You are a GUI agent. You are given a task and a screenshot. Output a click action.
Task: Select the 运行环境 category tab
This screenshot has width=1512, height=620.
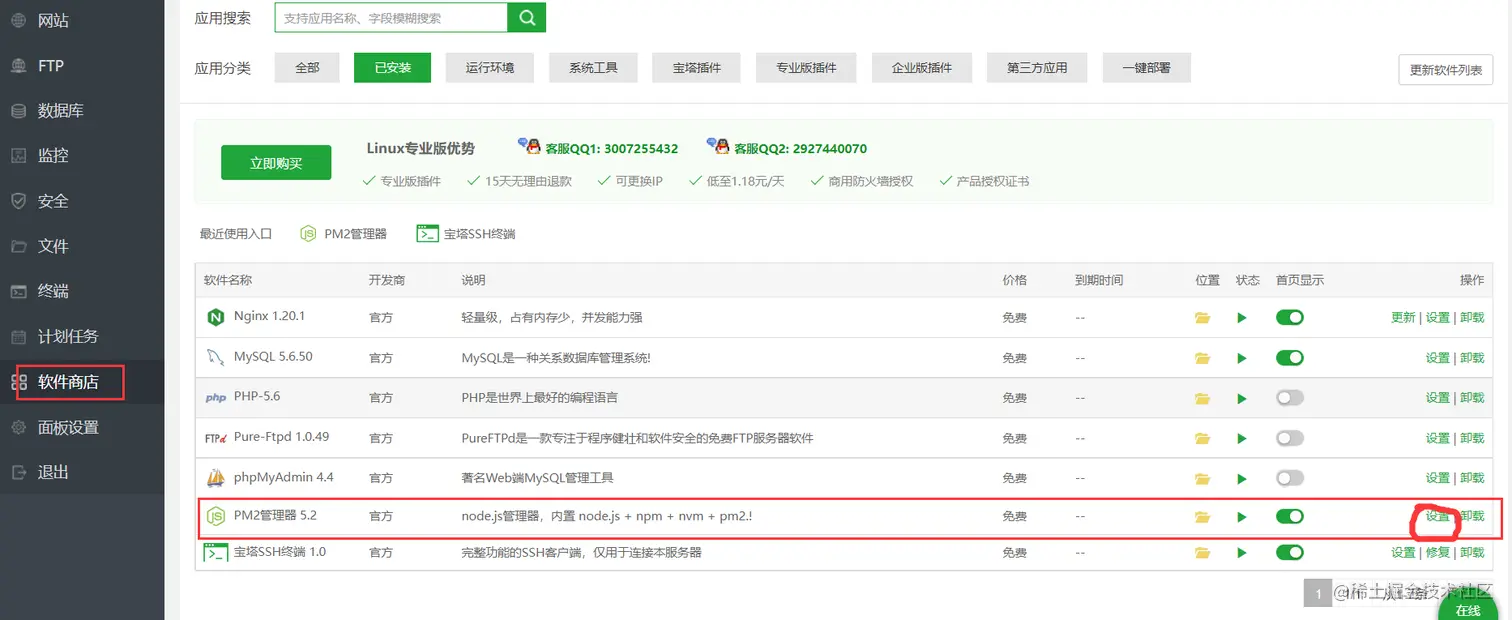point(490,68)
